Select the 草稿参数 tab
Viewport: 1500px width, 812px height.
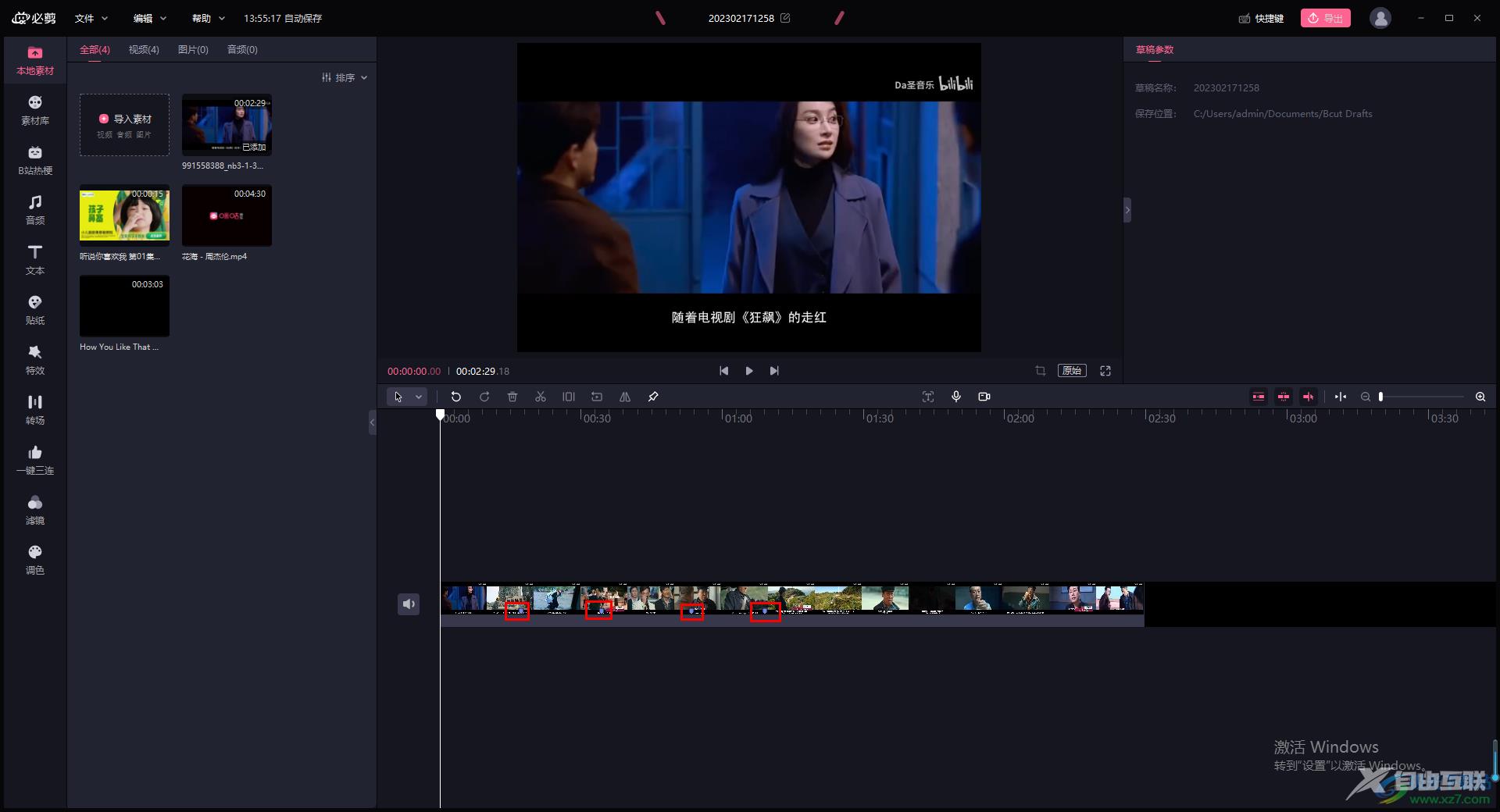1155,49
